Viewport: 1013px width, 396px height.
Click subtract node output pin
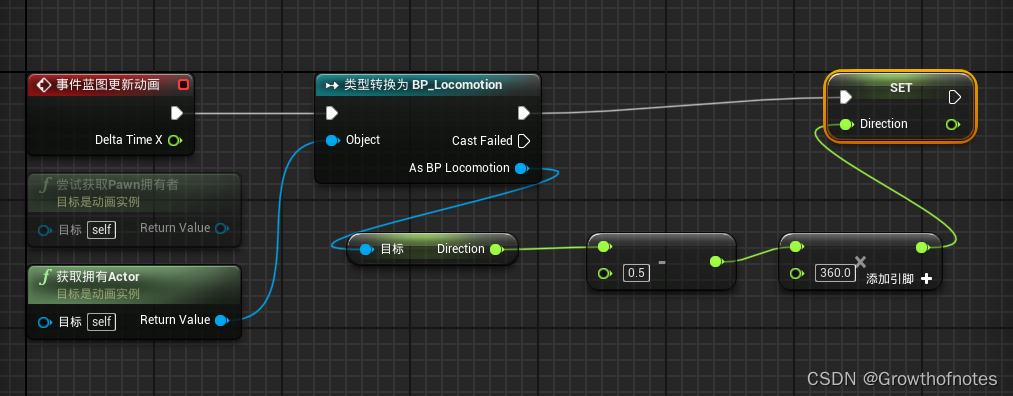pyautogui.click(x=715, y=262)
